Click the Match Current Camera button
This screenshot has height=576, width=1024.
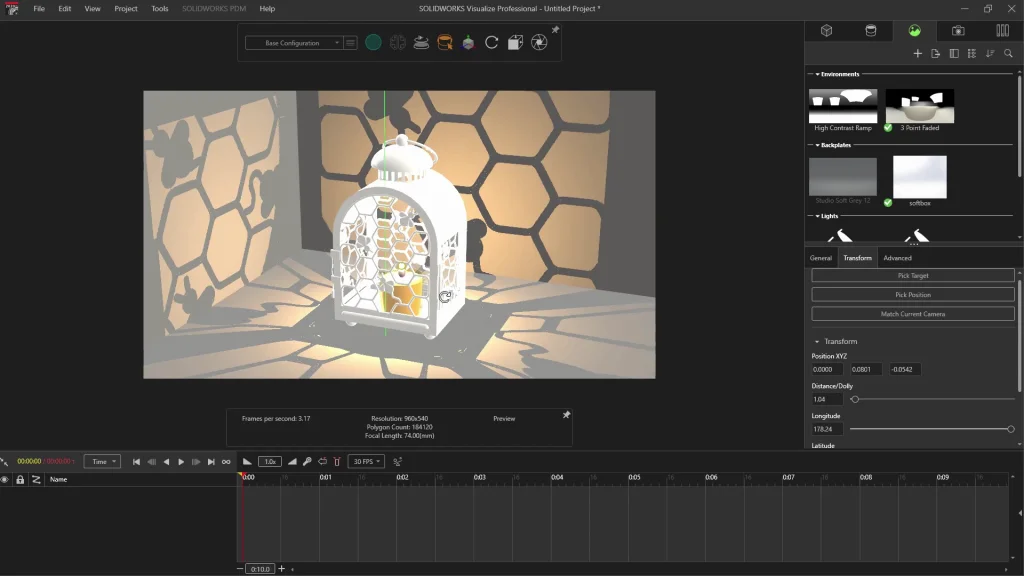click(912, 314)
